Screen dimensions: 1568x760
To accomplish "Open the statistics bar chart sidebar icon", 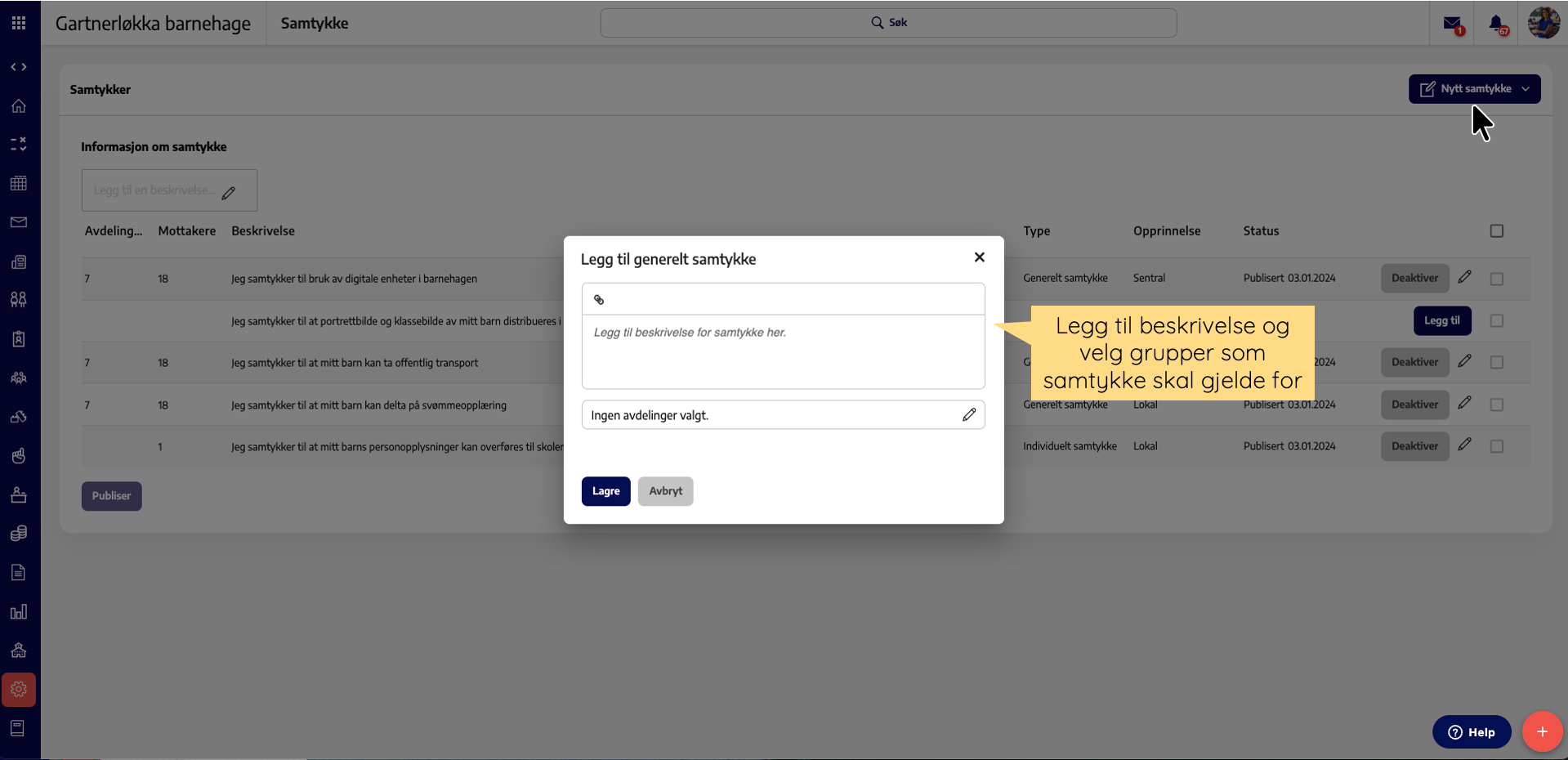I will pyautogui.click(x=19, y=612).
